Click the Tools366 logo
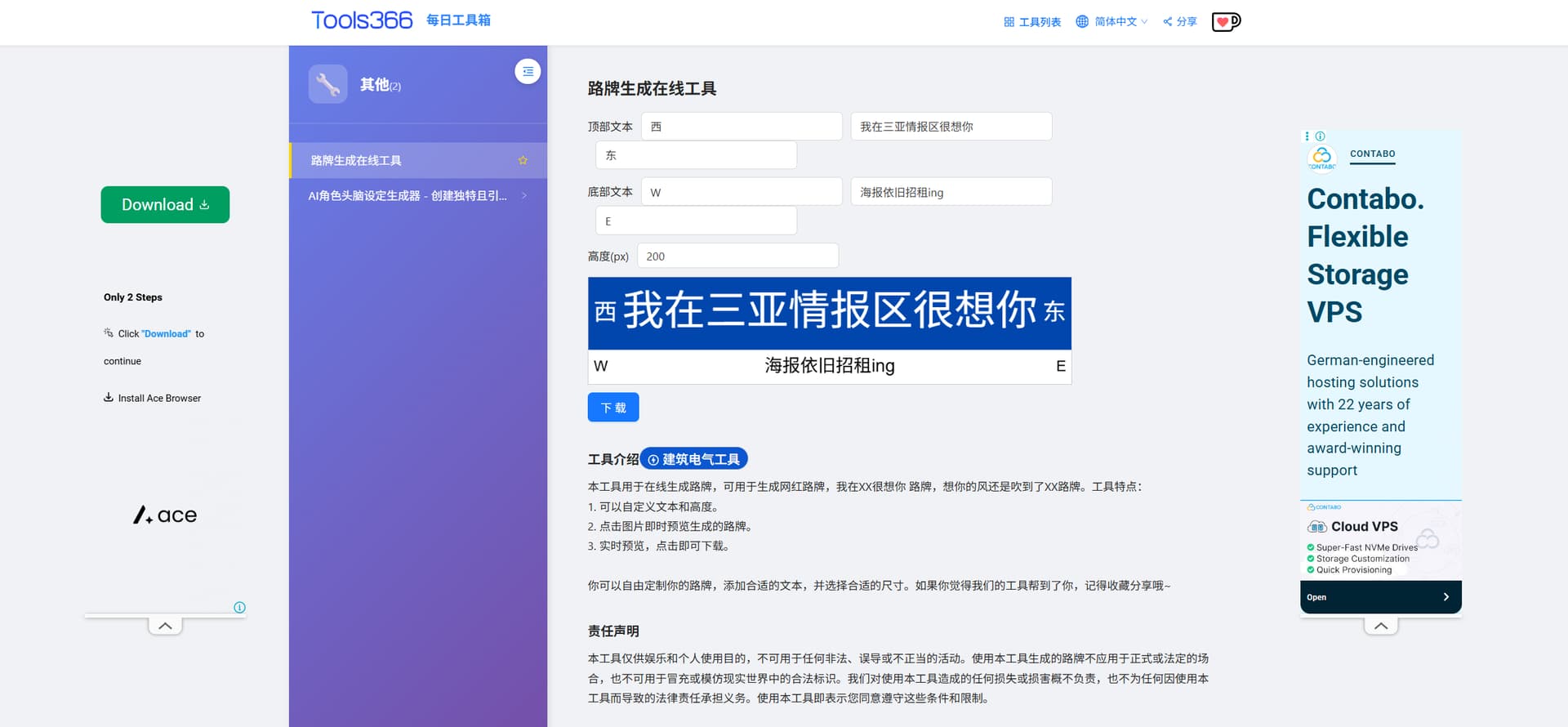This screenshot has width=1568, height=727. coord(362,20)
